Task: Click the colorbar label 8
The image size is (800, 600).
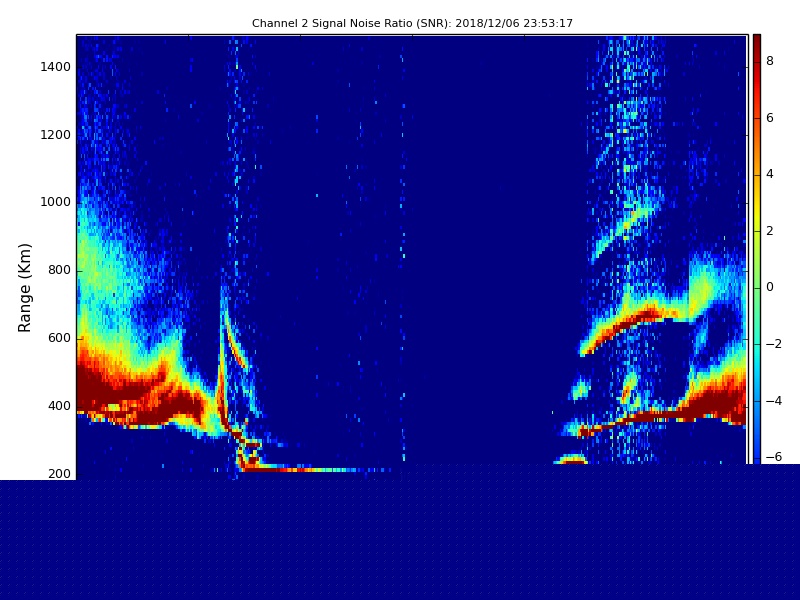Action: (770, 61)
